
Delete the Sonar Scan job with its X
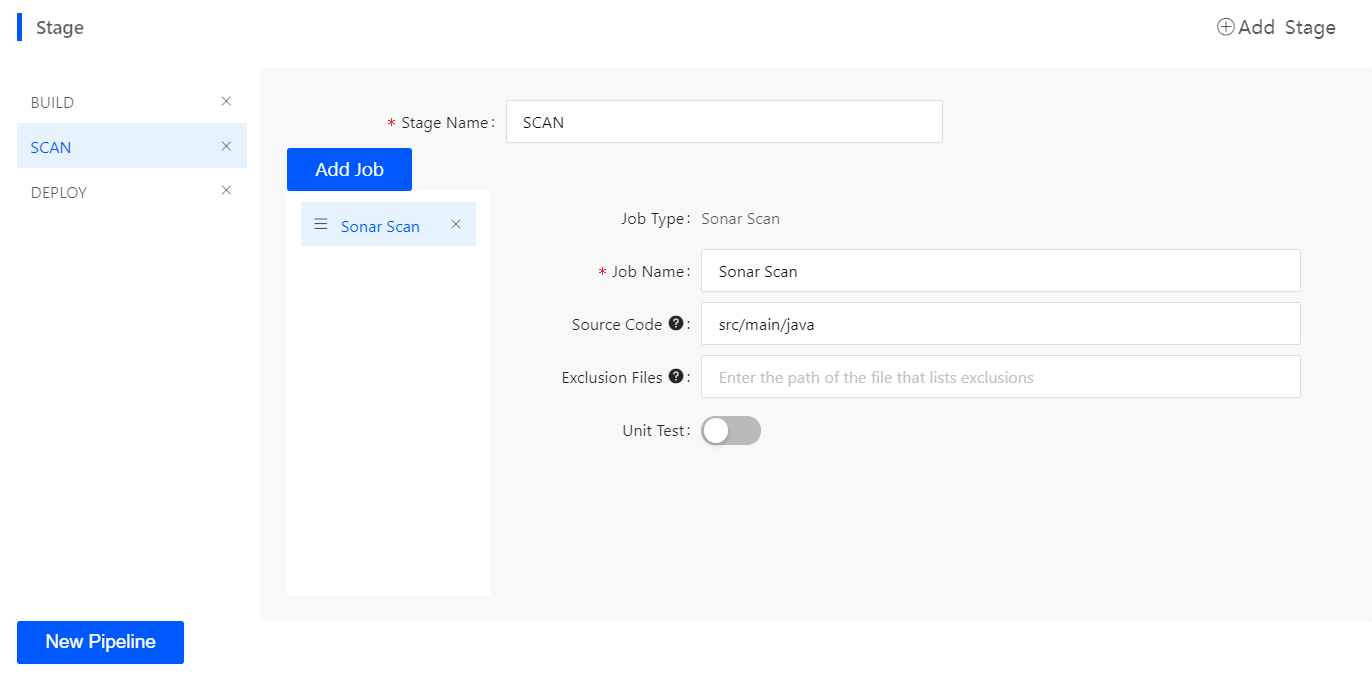point(456,224)
